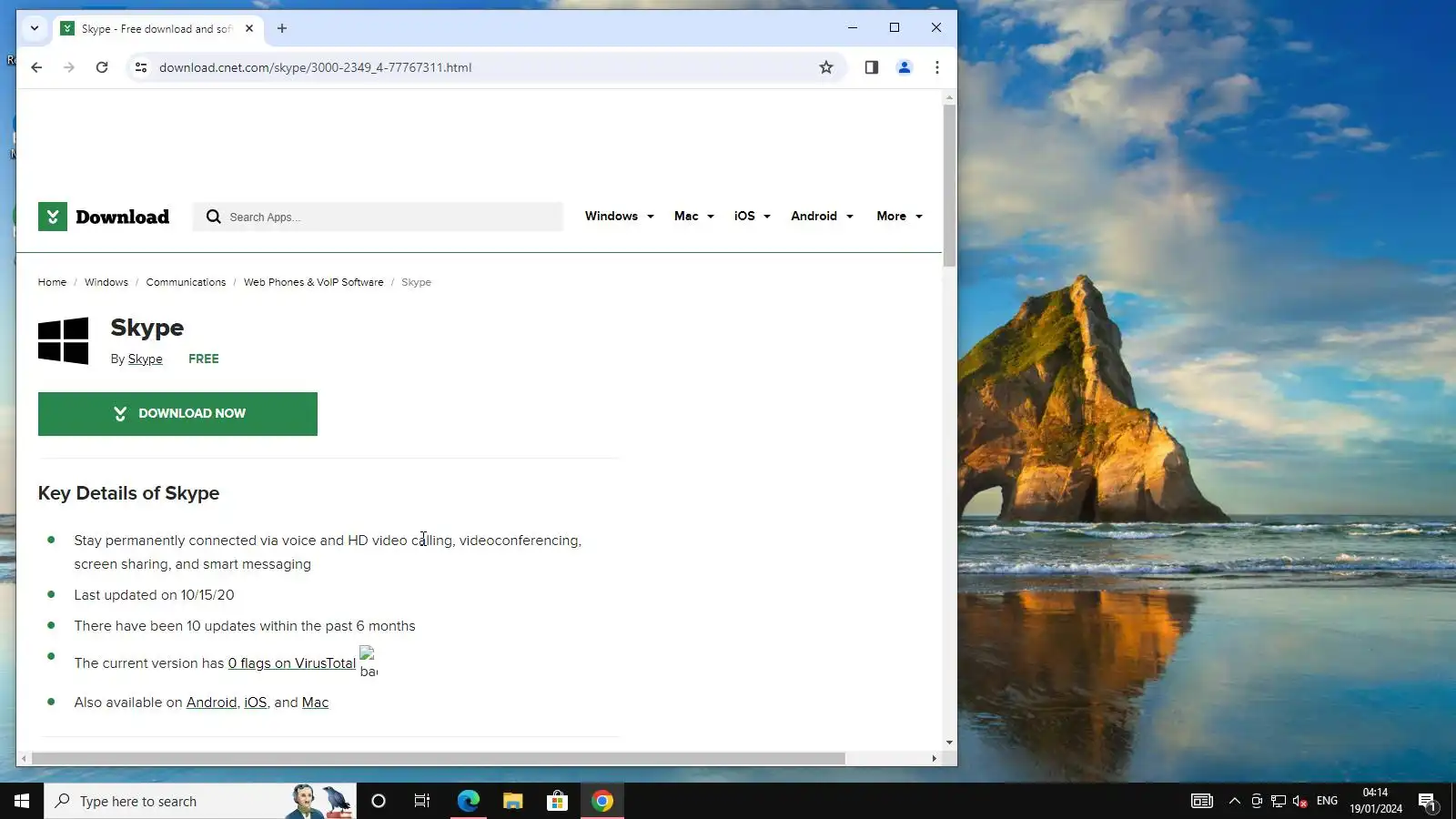
Task: Open the Windows Start menu
Action: [x=22, y=801]
